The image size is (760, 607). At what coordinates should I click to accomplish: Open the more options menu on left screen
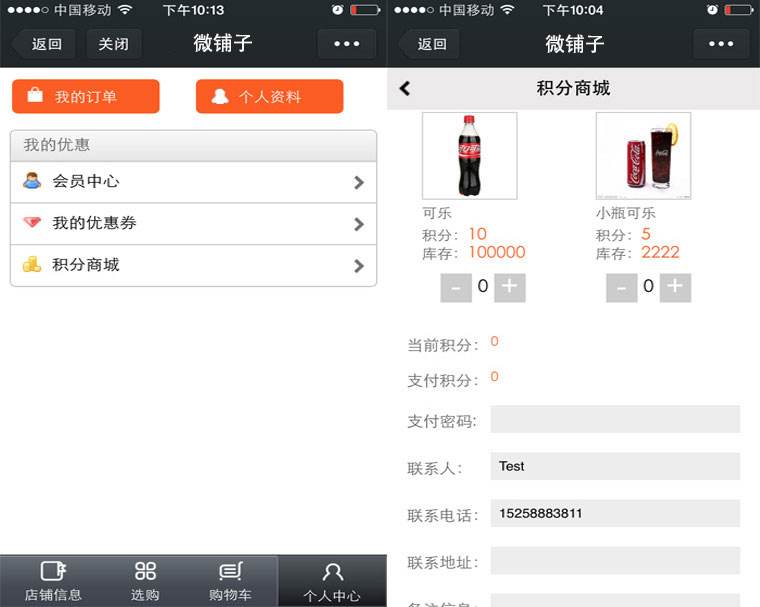click(x=346, y=44)
